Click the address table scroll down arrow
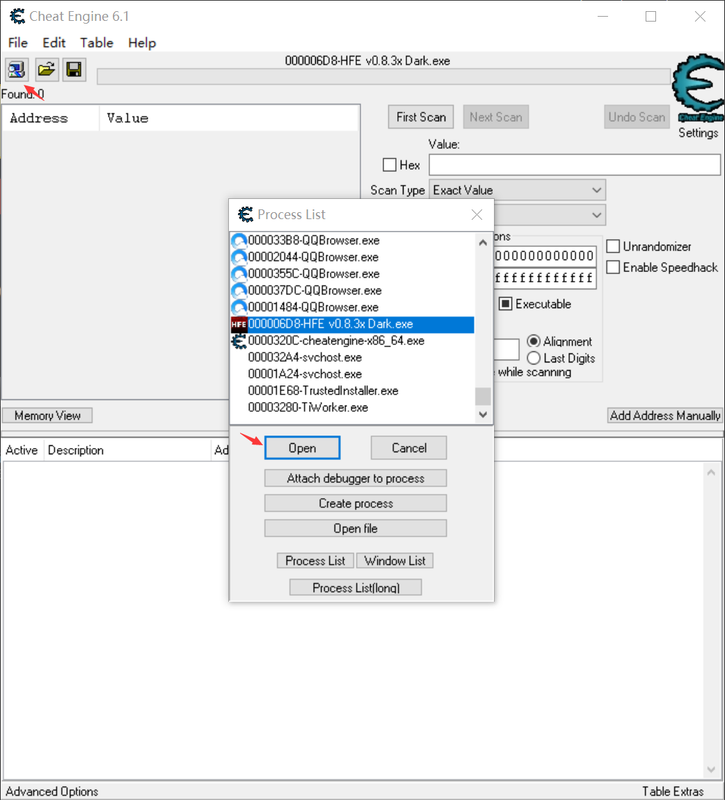 711,769
